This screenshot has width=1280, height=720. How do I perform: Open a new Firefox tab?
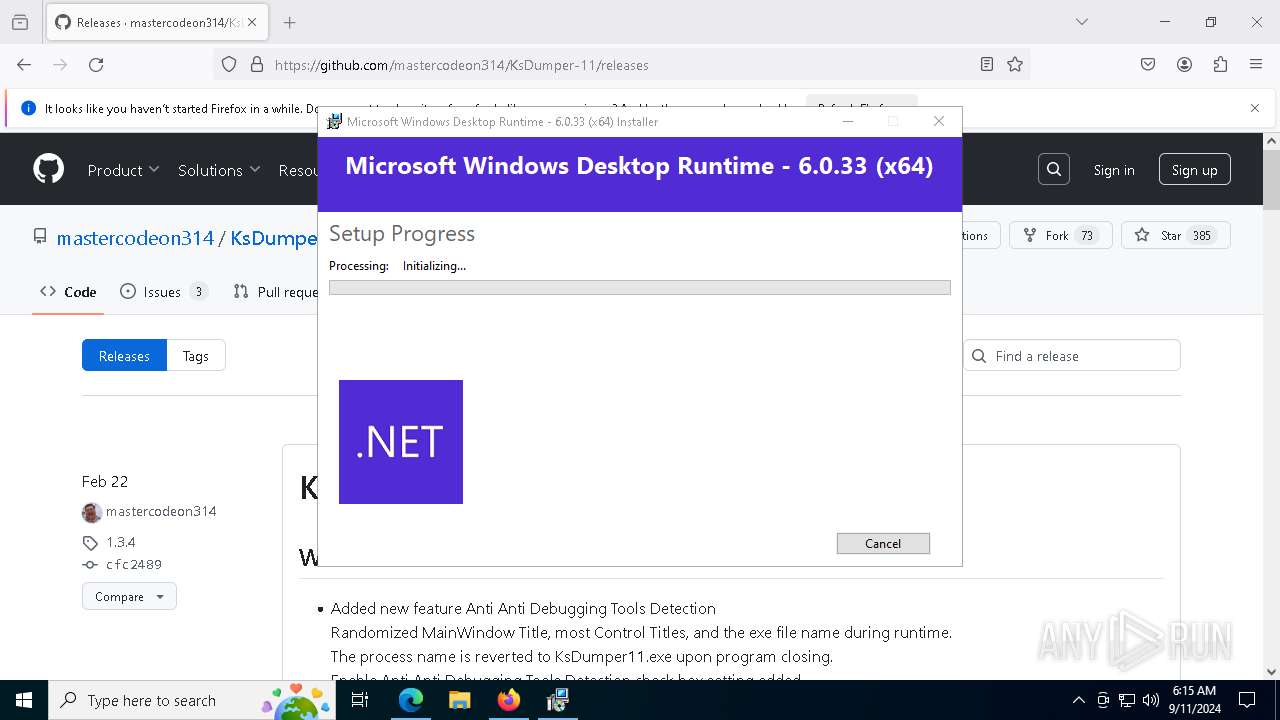tap(289, 22)
